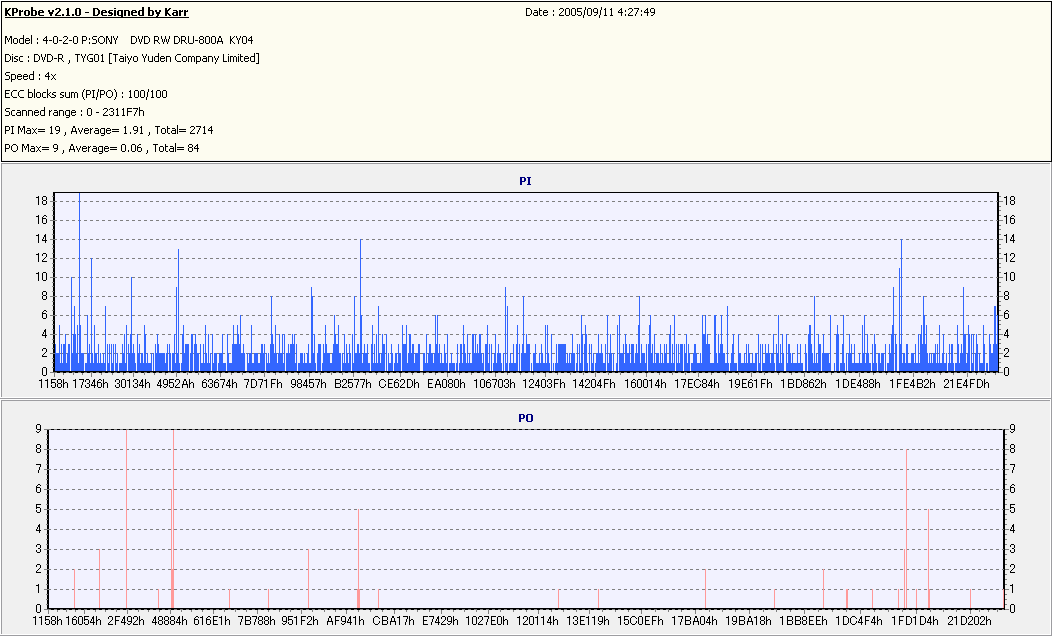
Task: Click the Speed 4x line
Action: (23, 76)
